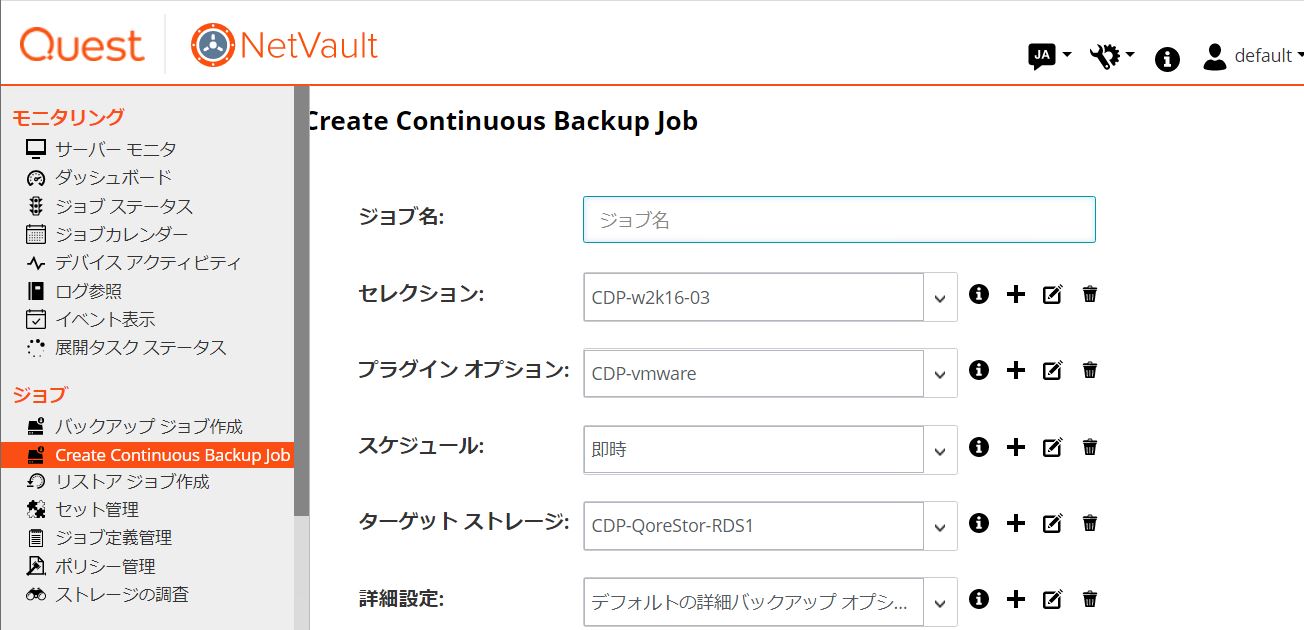Add a new selection set with the plus icon
The image size is (1304, 630).
point(1016,294)
